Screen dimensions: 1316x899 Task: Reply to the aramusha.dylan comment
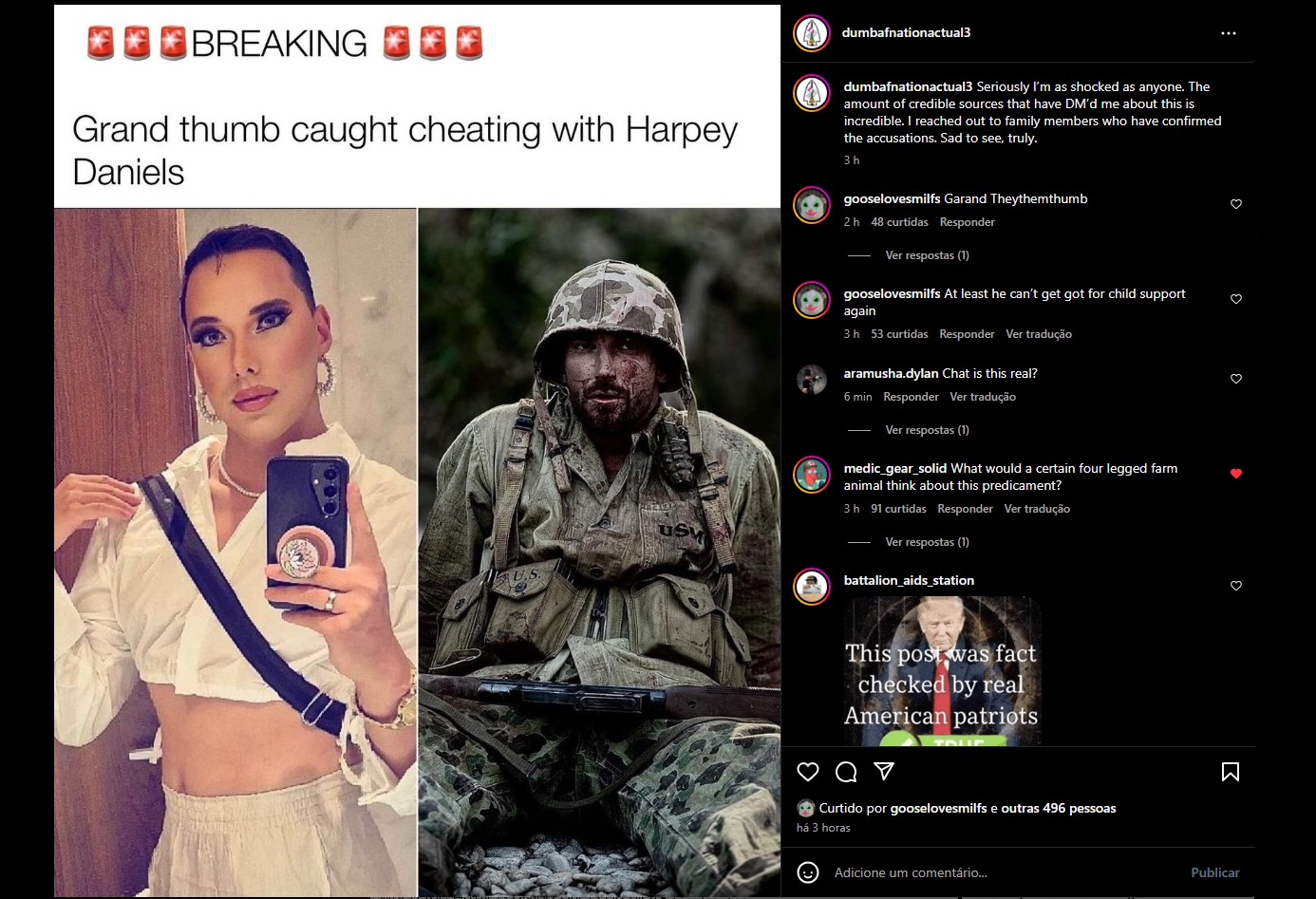[911, 397]
